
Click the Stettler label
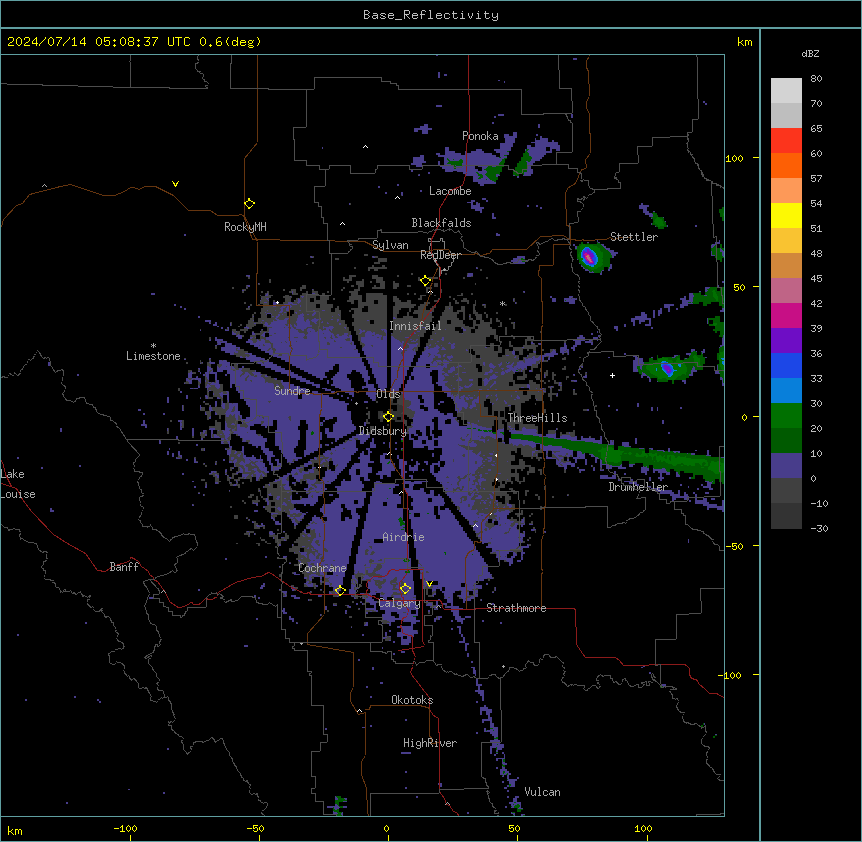(634, 237)
